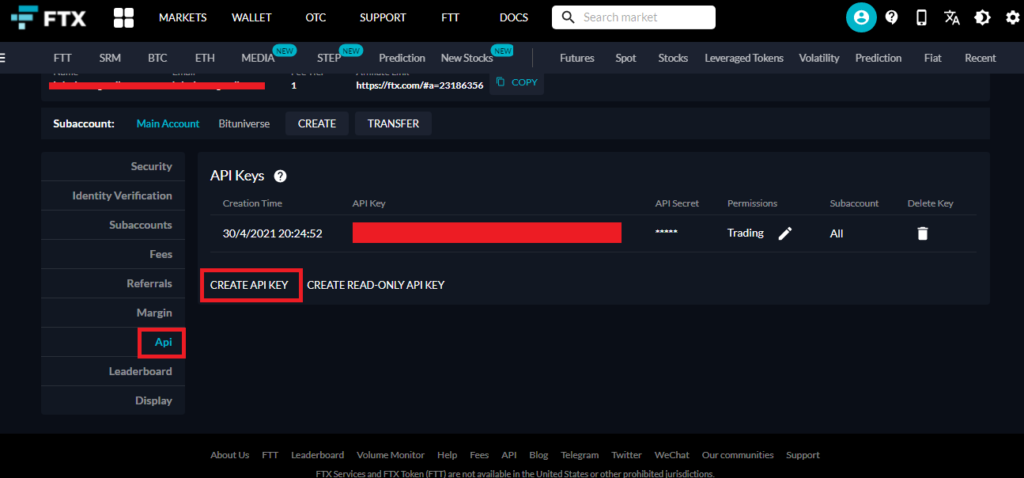Switch to Stocks markets
Screen dimensions: 1024x478
pyautogui.click(x=673, y=58)
